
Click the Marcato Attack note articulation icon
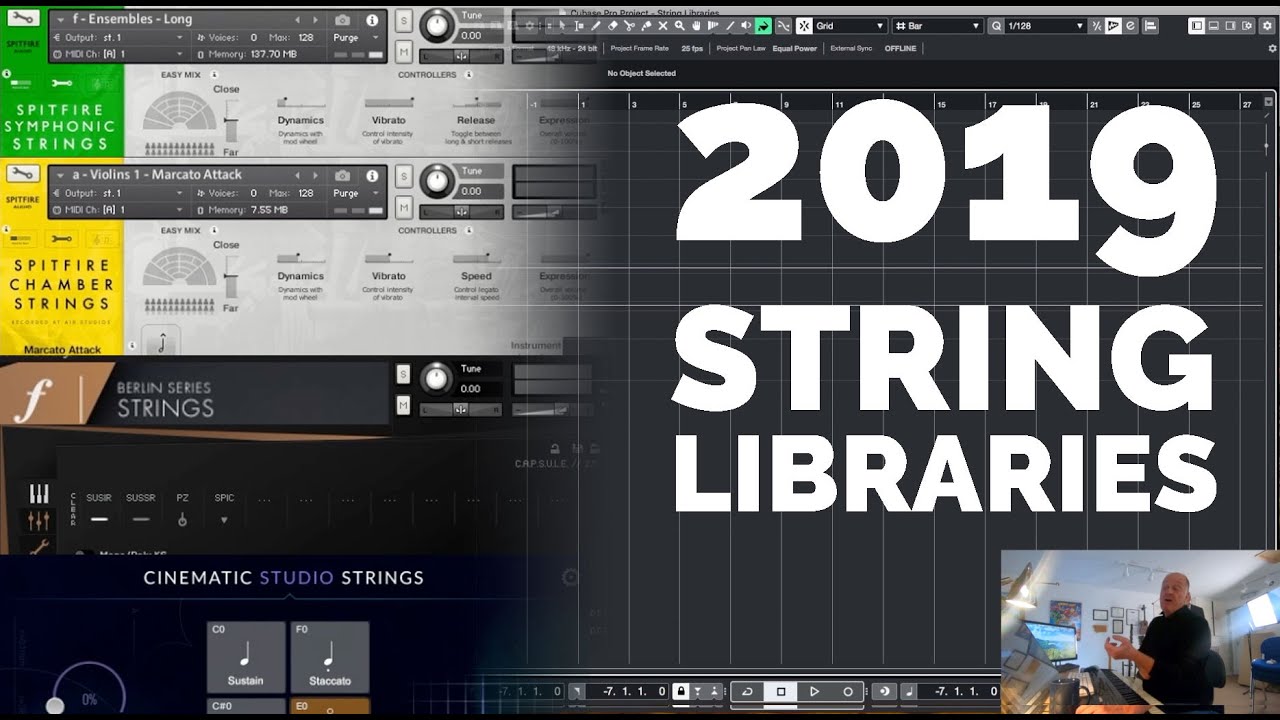tap(162, 341)
